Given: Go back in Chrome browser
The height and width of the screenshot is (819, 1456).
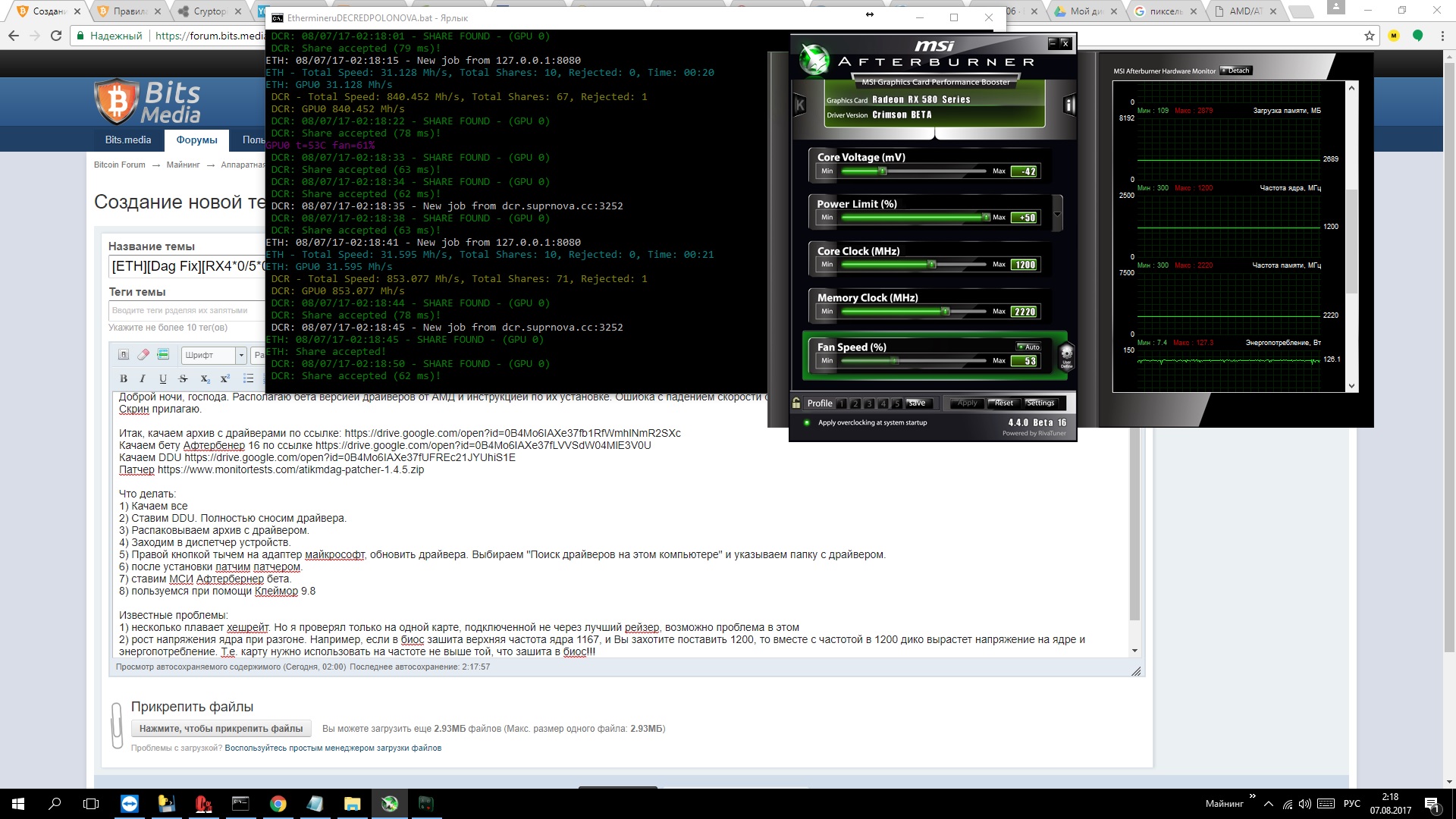Looking at the screenshot, I should click(14, 36).
